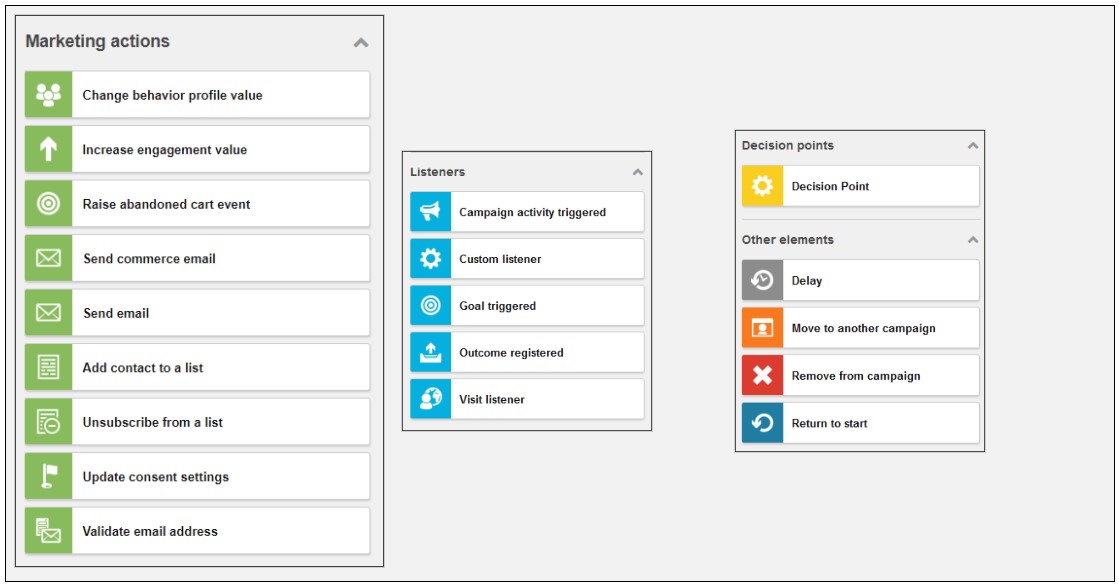The image size is (1119, 585).
Task: Click the red Remove from campaign X icon
Action: (762, 375)
